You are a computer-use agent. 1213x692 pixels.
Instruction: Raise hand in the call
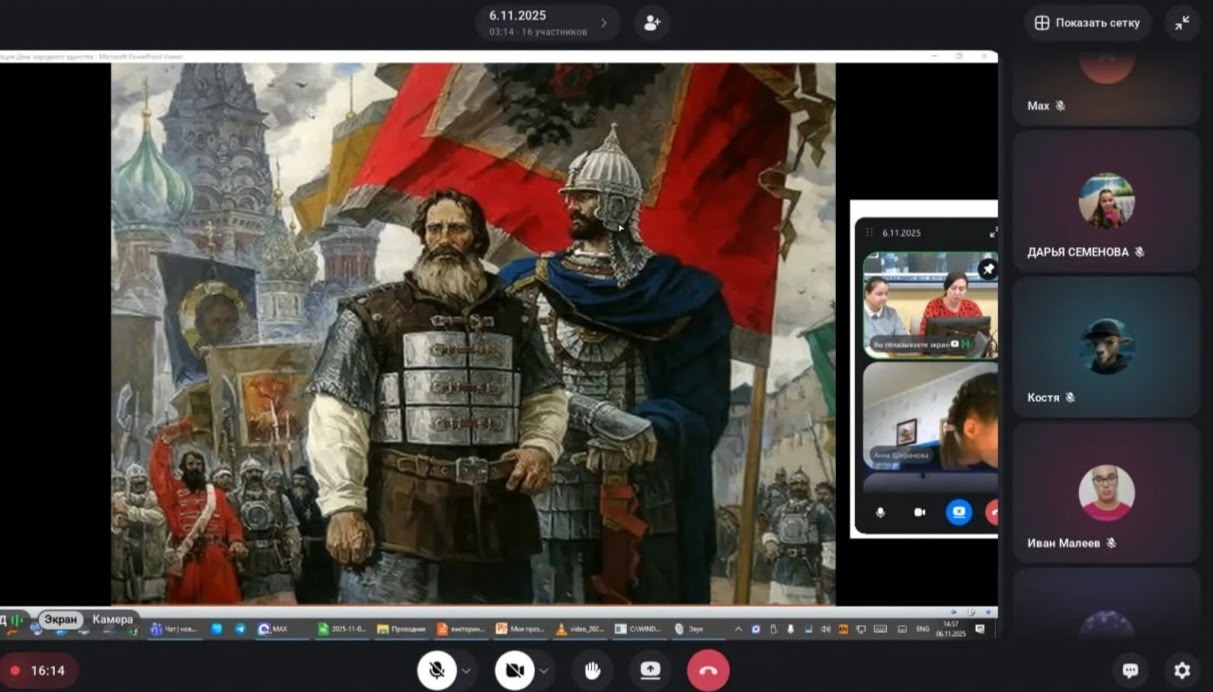click(x=592, y=670)
